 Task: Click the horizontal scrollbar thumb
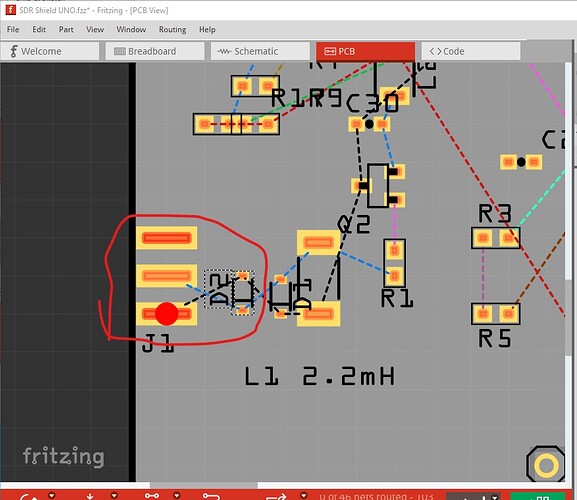[x=203, y=486]
